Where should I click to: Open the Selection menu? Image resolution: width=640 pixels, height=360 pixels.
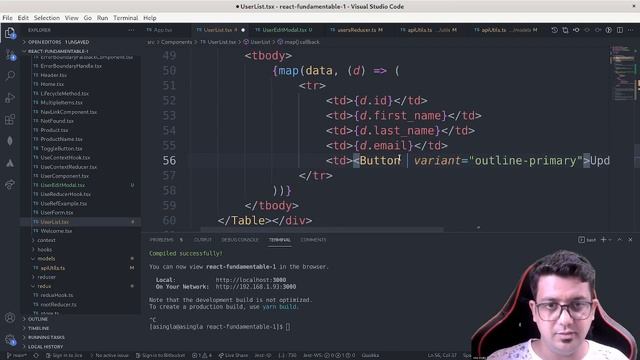click(x=47, y=18)
